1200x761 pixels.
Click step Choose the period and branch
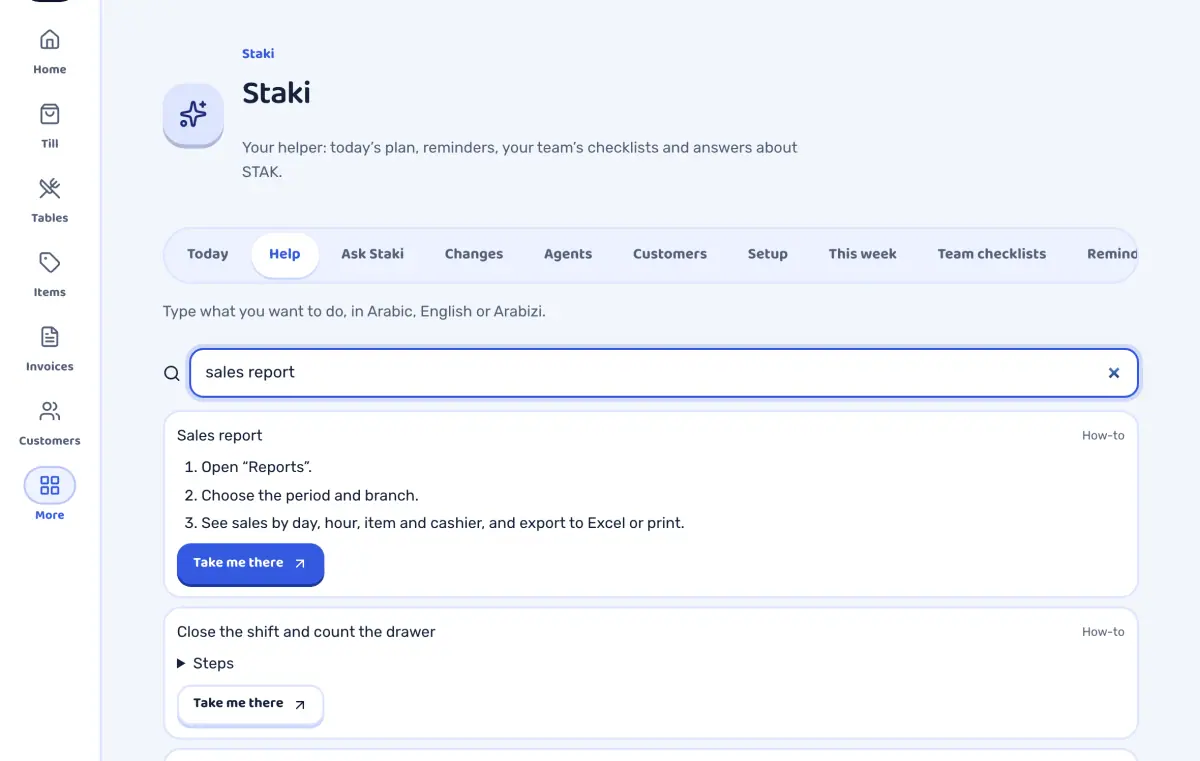310,495
